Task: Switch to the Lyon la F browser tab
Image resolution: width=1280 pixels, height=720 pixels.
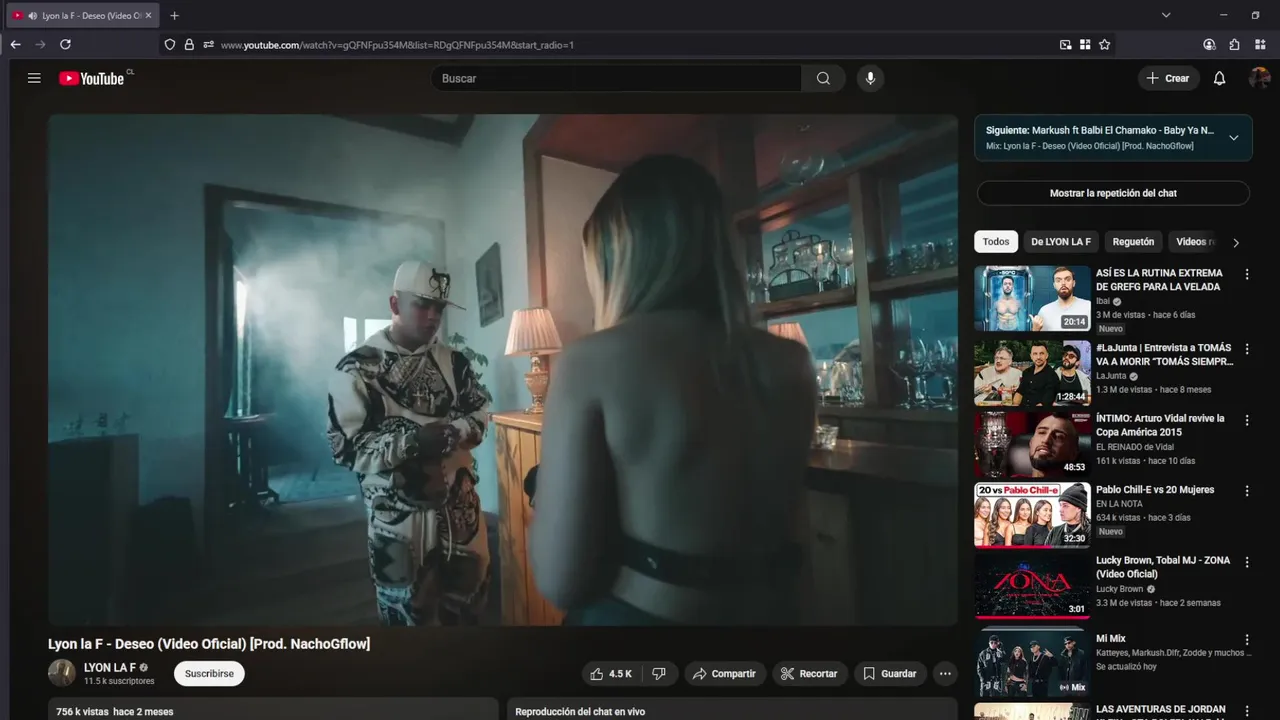Action: (82, 15)
